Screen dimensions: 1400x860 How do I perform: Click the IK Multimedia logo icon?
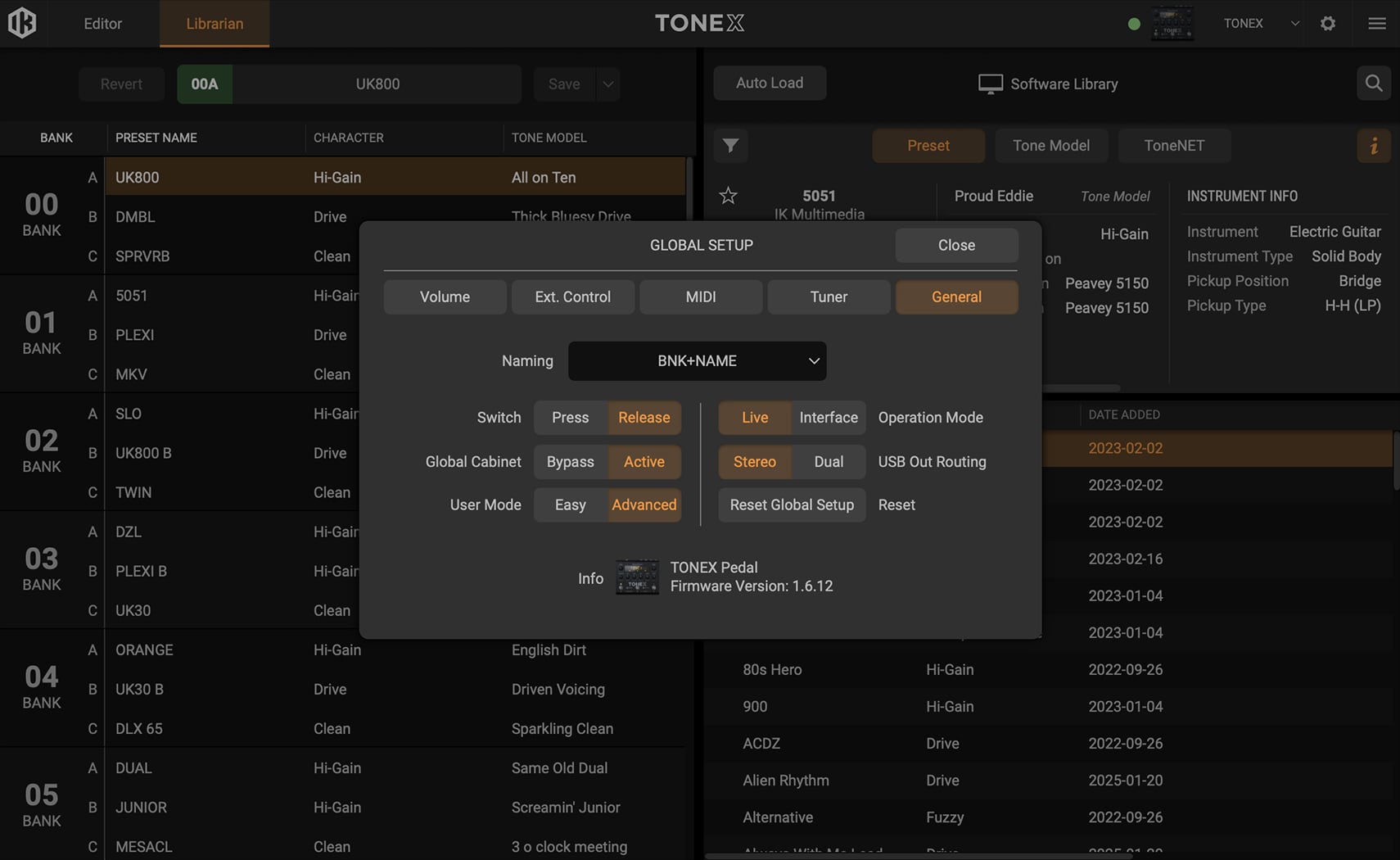pyautogui.click(x=22, y=23)
